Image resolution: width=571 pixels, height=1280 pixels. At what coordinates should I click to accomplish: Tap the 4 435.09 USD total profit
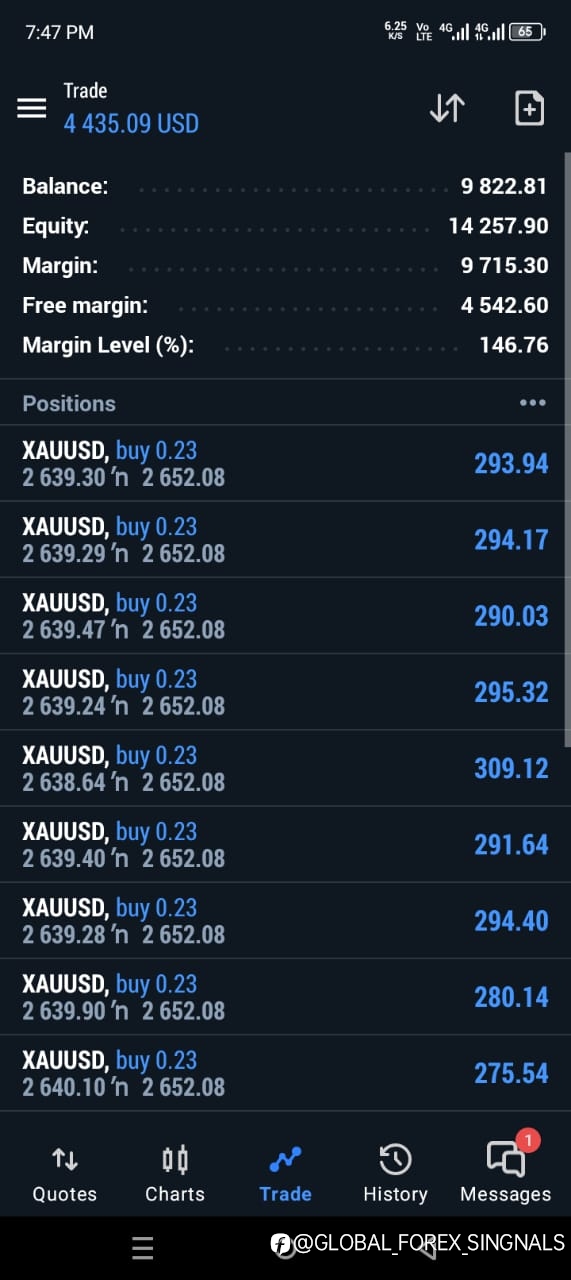point(131,124)
